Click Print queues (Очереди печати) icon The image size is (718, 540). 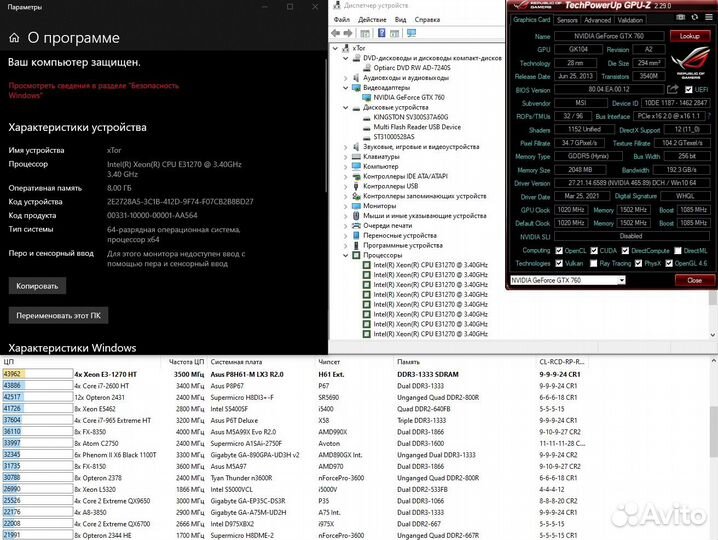click(356, 225)
